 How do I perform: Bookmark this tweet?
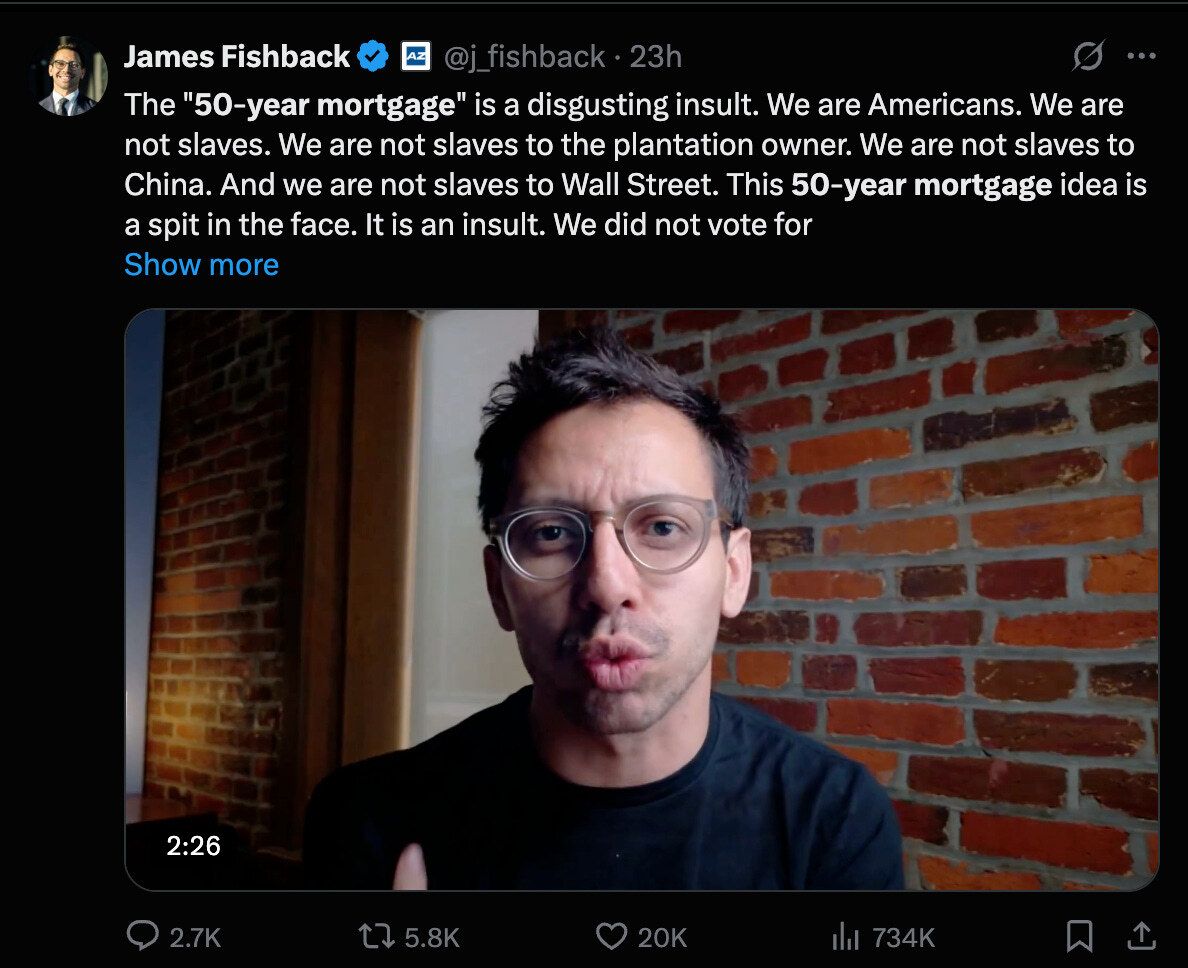[1079, 936]
